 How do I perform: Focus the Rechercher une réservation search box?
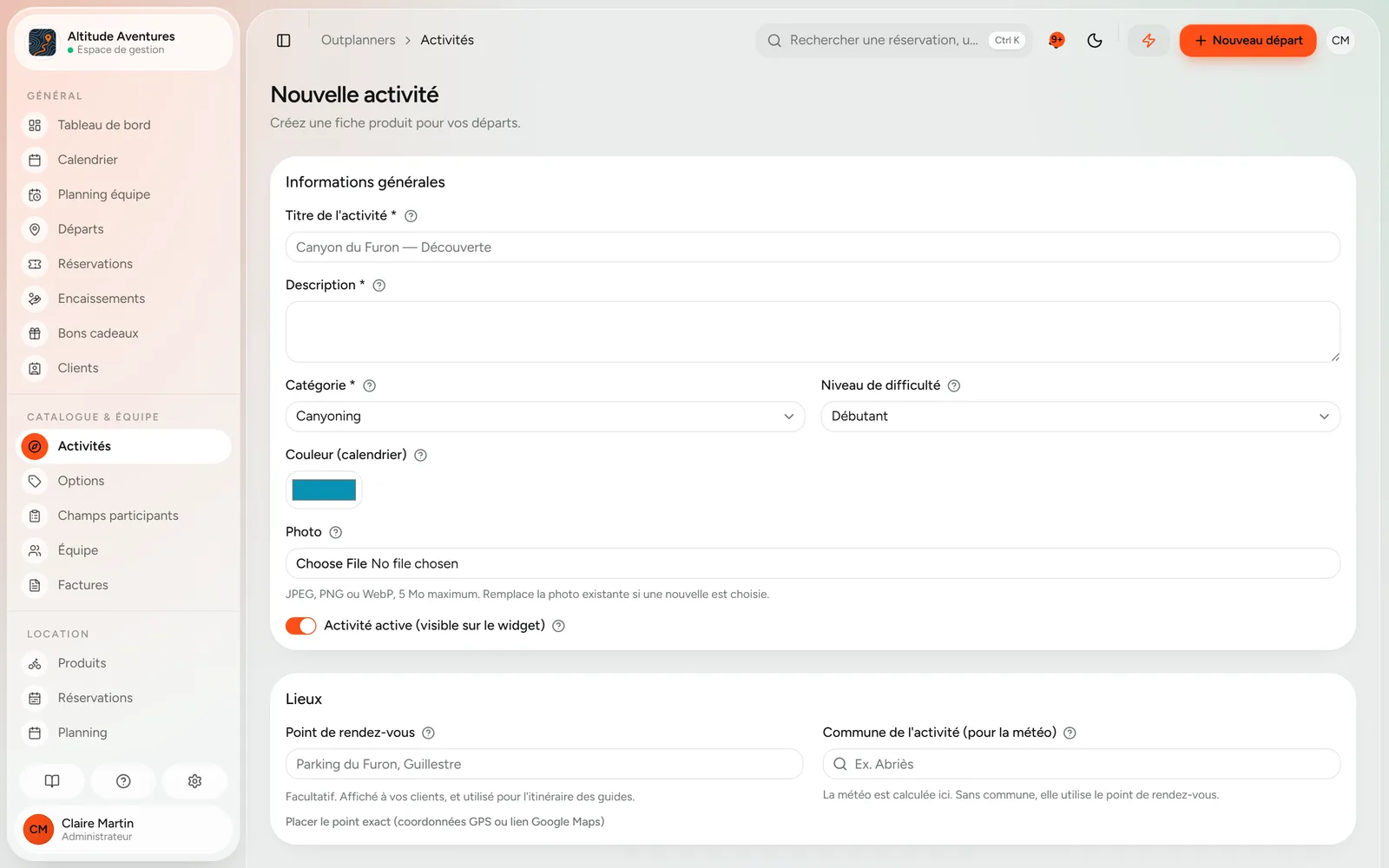tap(894, 41)
